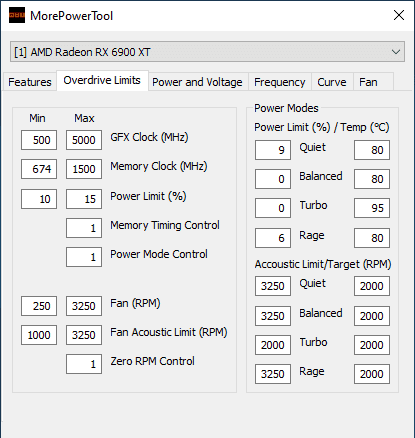Click the Rage temperature field
This screenshot has width=415, height=438.
[x=372, y=238]
